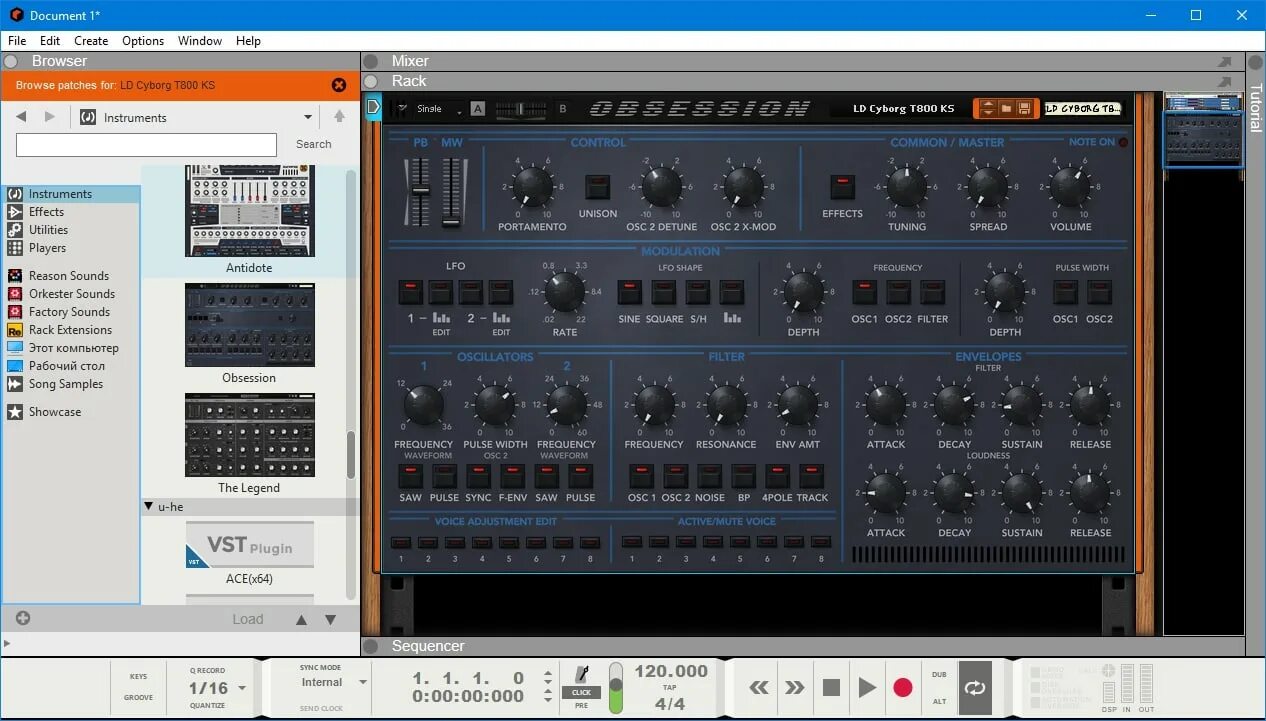The height and width of the screenshot is (721, 1266).
Task: Open the Tutorial side tab
Action: coord(1256,108)
